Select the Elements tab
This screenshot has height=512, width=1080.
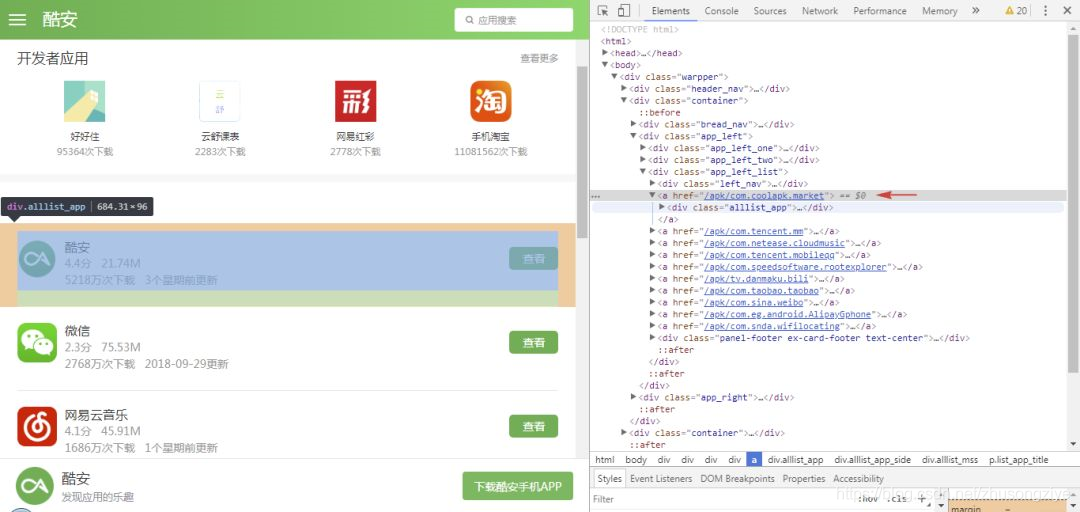[670, 10]
